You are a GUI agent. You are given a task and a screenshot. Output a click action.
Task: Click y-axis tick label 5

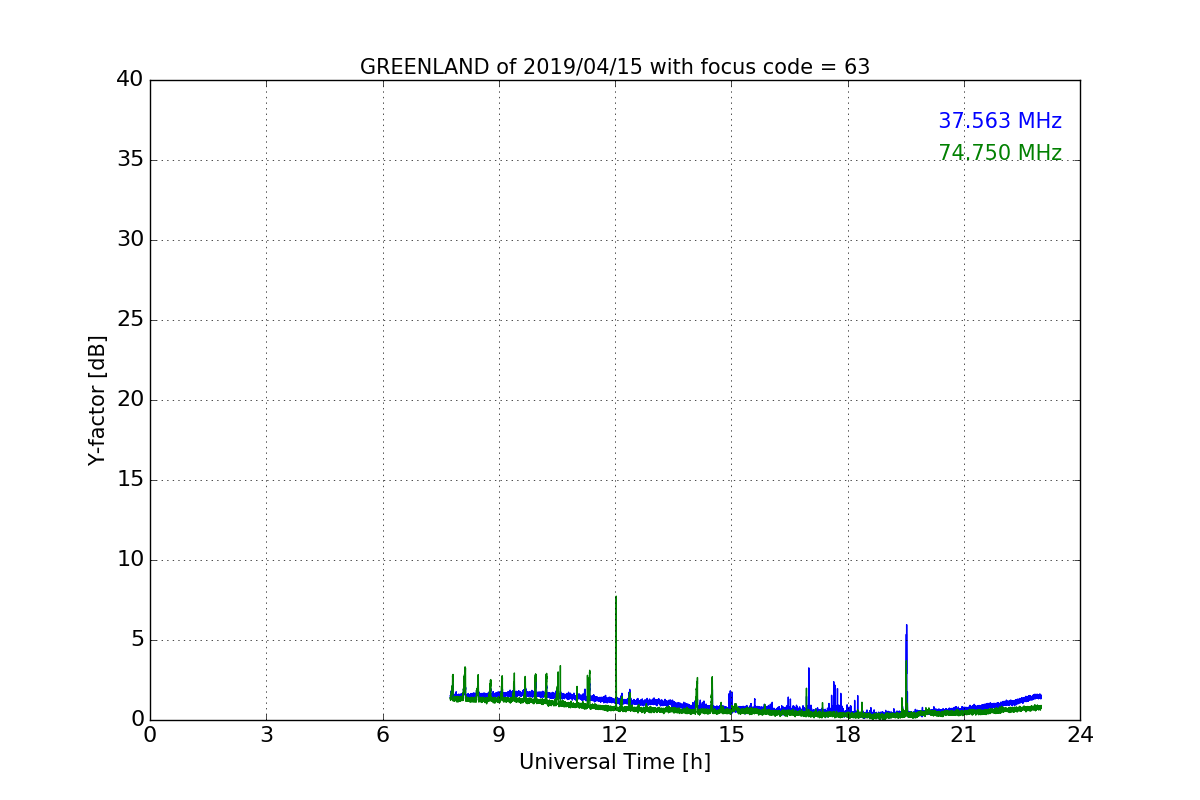point(136,640)
